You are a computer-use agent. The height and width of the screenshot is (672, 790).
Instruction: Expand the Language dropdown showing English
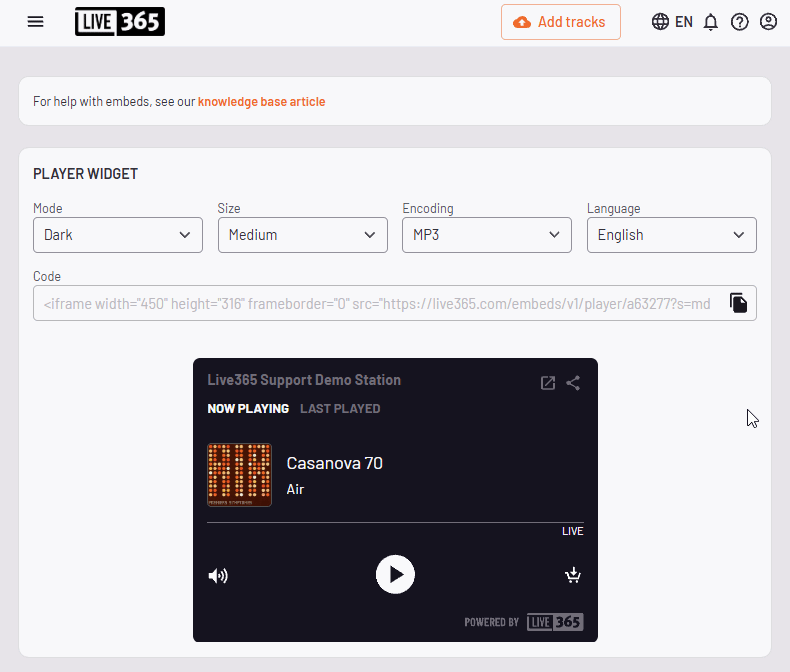(x=672, y=235)
